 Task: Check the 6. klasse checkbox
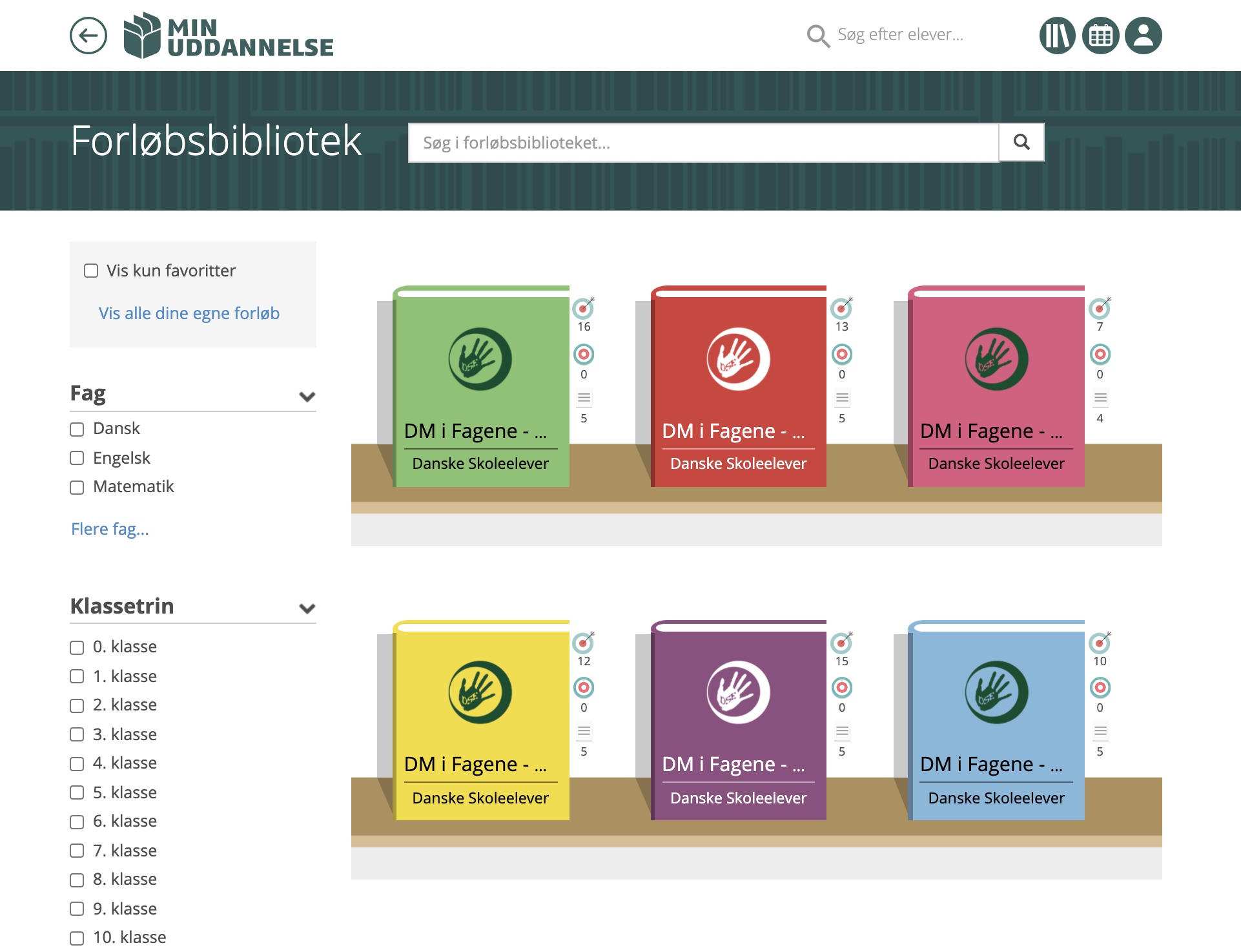click(77, 822)
